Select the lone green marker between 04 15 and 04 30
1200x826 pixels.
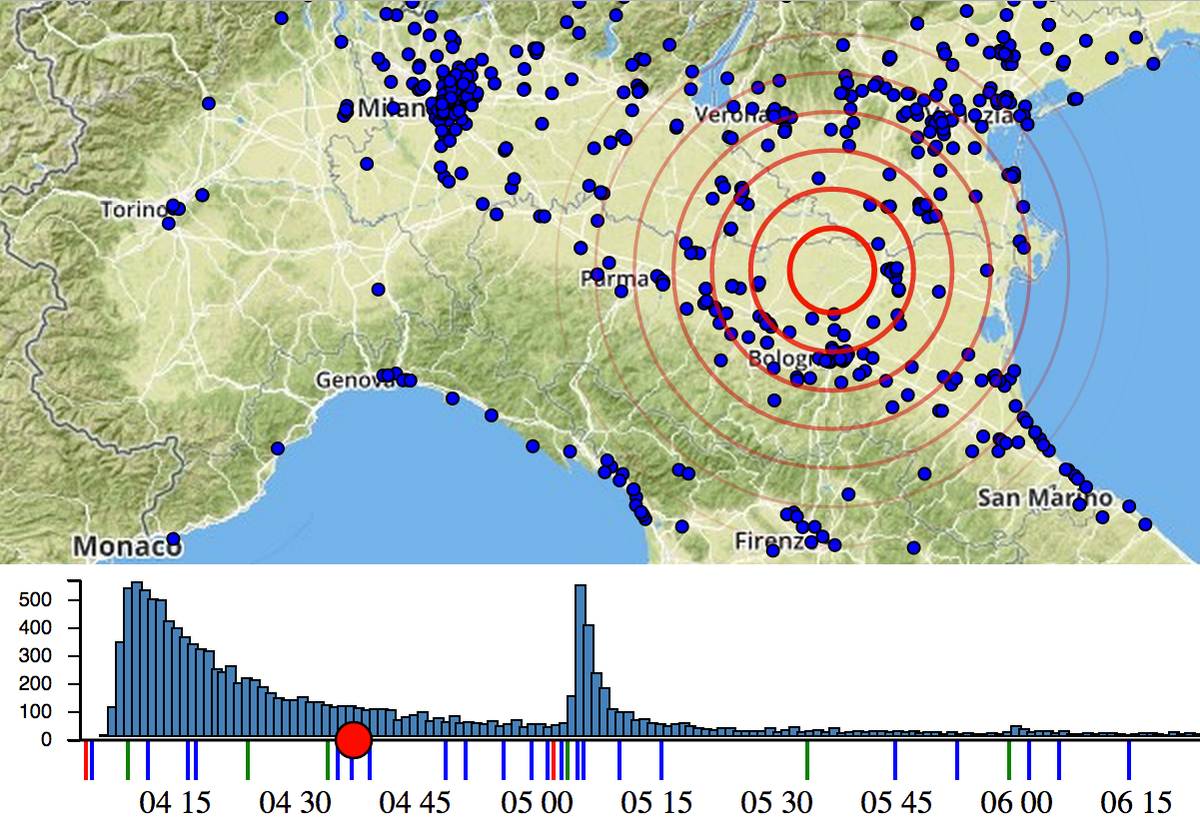point(248,759)
